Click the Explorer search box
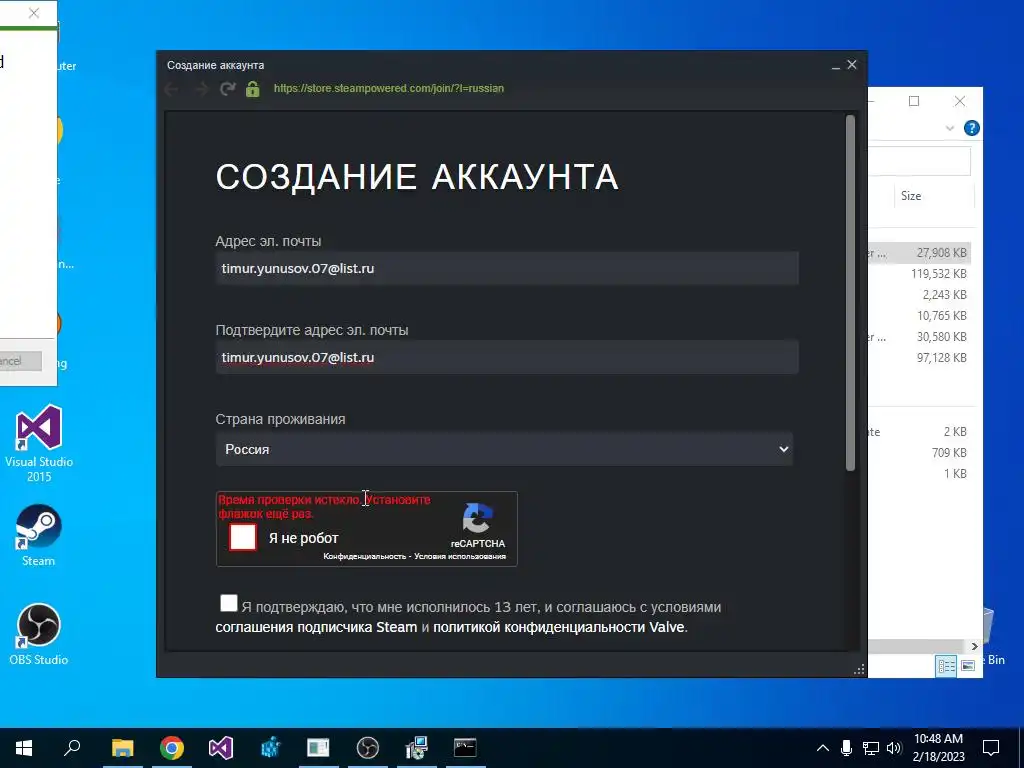 [920, 161]
